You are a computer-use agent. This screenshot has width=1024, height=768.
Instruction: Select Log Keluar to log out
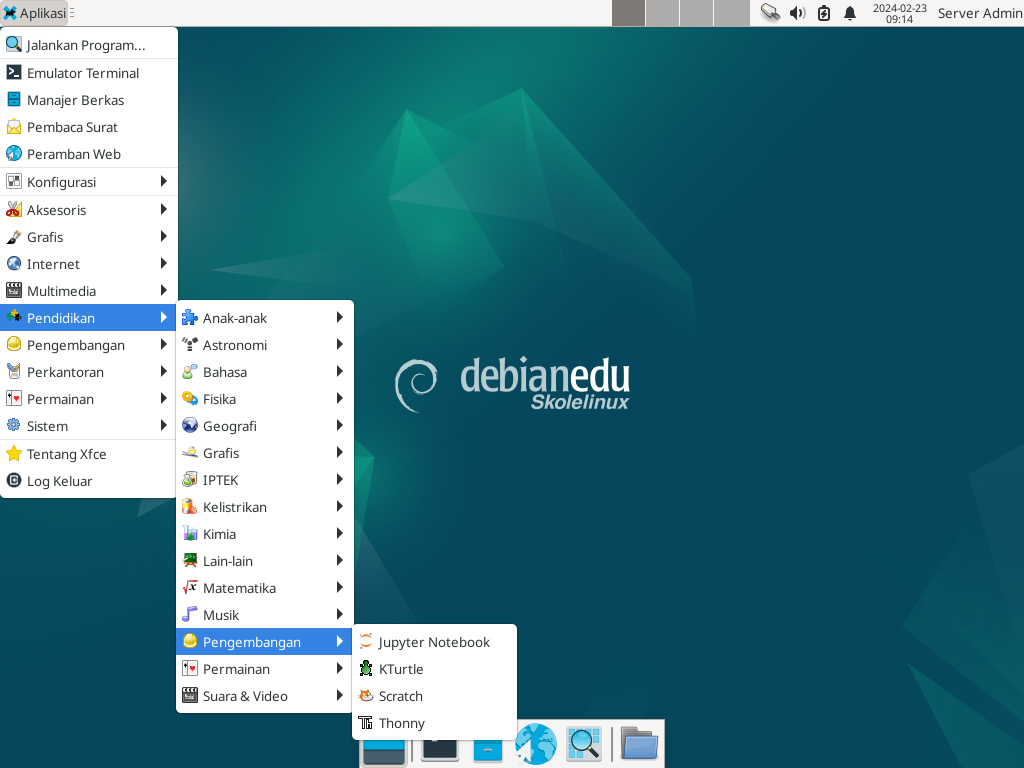pyautogui.click(x=89, y=481)
